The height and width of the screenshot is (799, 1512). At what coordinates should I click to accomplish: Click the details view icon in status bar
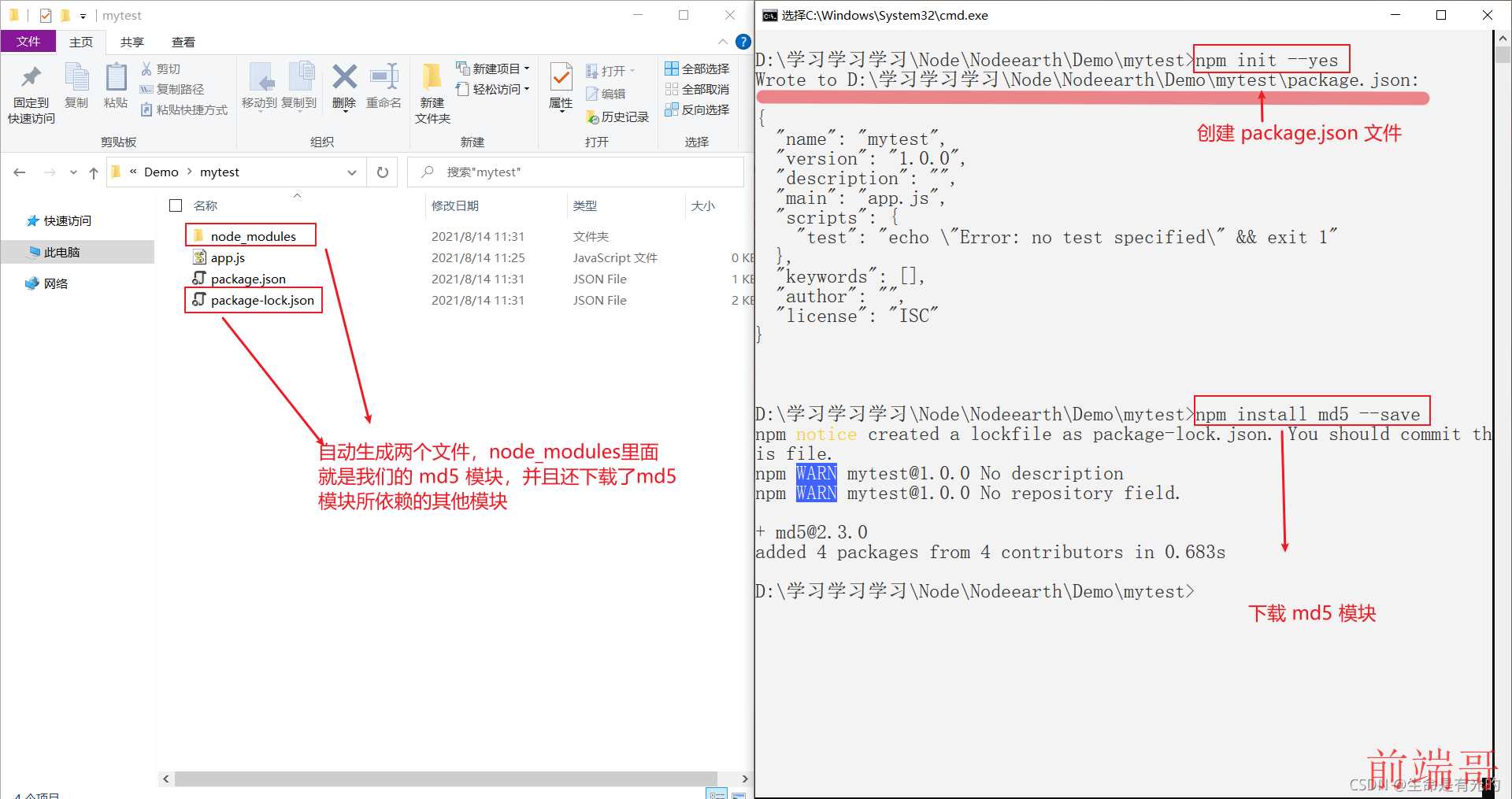(x=717, y=793)
